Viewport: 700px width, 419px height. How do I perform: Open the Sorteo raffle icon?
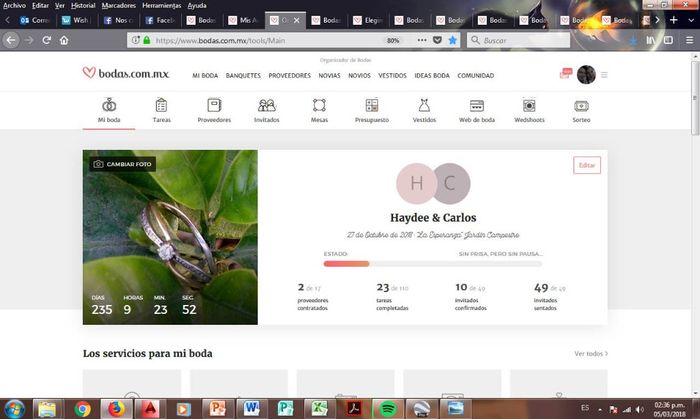(x=581, y=105)
